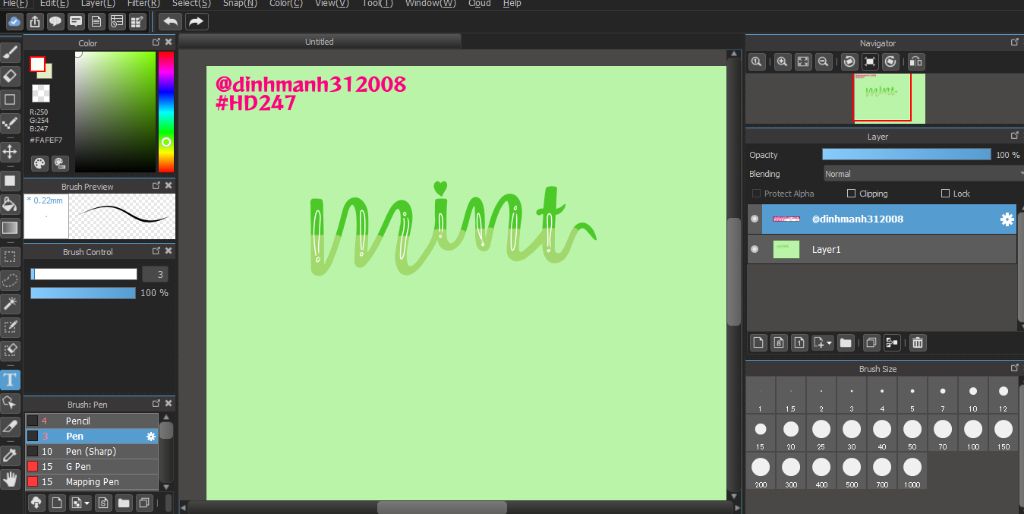Open the add-layer dropdown arrow
Viewport: 1024px width, 514px height.
(x=829, y=343)
